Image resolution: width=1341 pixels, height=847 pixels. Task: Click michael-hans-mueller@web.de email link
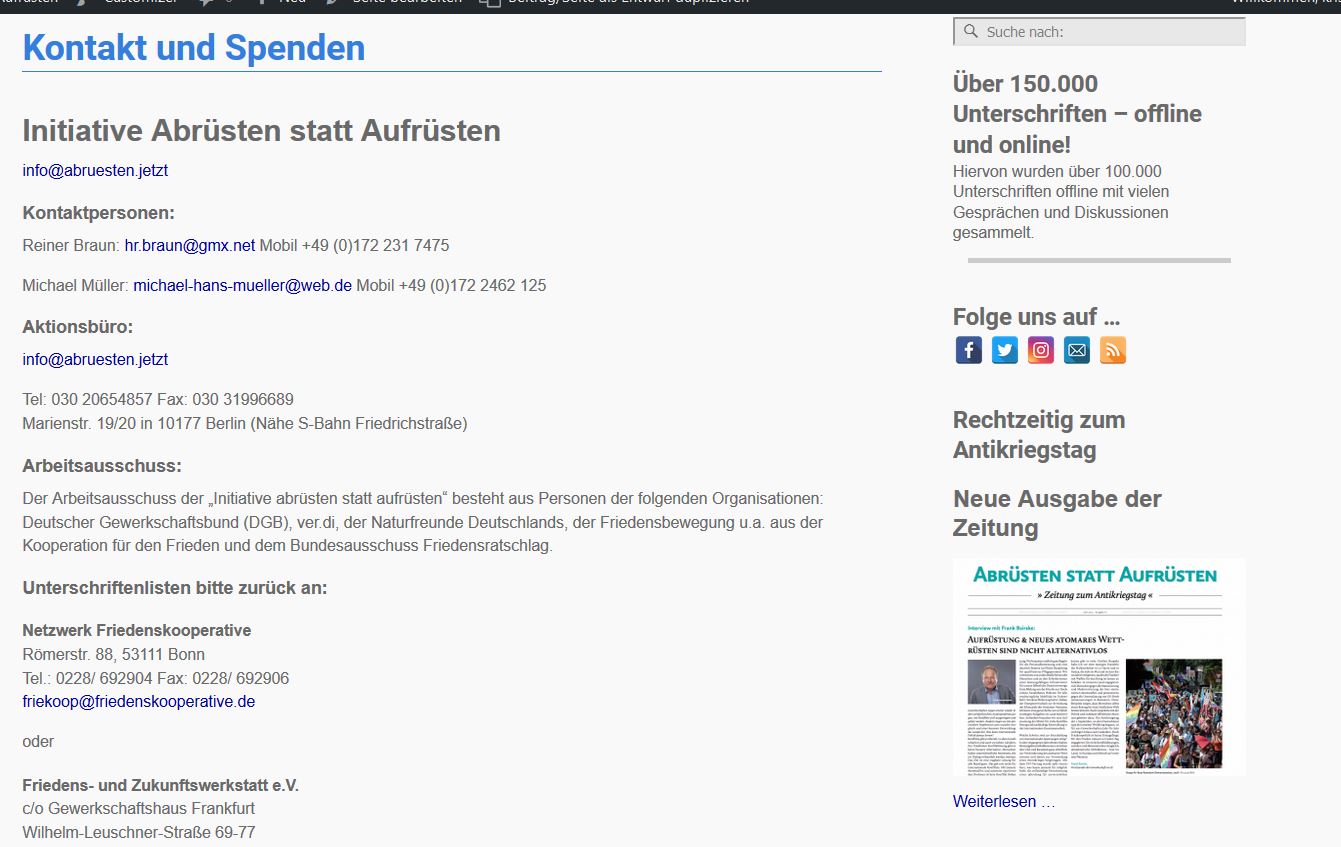[x=242, y=285]
